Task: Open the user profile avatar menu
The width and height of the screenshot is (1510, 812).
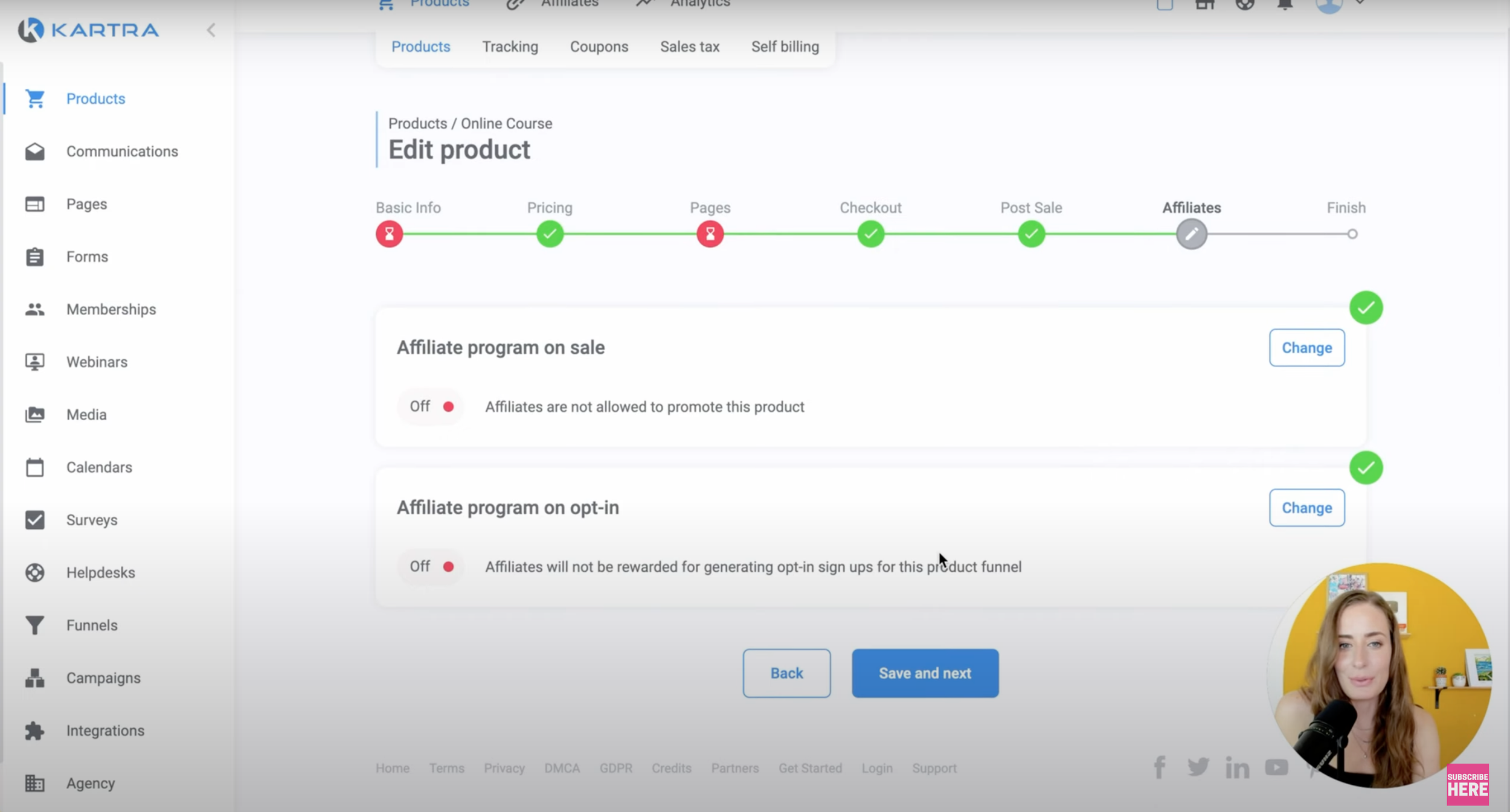Action: (x=1329, y=6)
